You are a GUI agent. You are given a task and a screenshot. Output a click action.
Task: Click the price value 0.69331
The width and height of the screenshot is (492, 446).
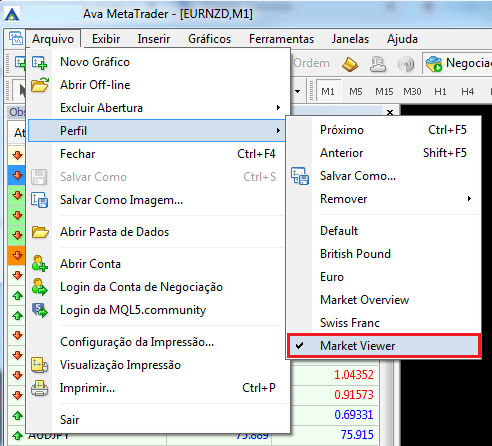pyautogui.click(x=354, y=415)
